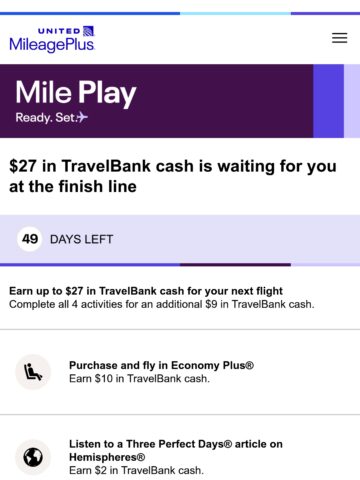Tap the Hemispheres globe icon

(x=33, y=457)
